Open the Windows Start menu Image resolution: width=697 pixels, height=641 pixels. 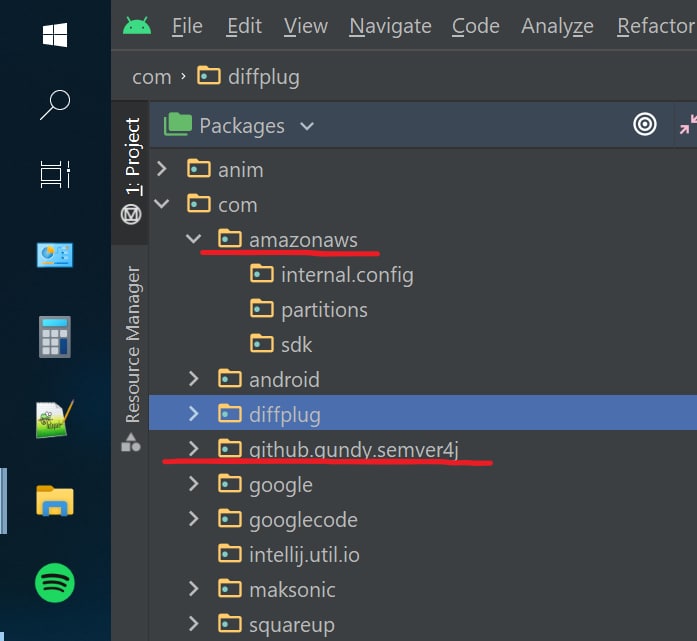pyautogui.click(x=55, y=35)
